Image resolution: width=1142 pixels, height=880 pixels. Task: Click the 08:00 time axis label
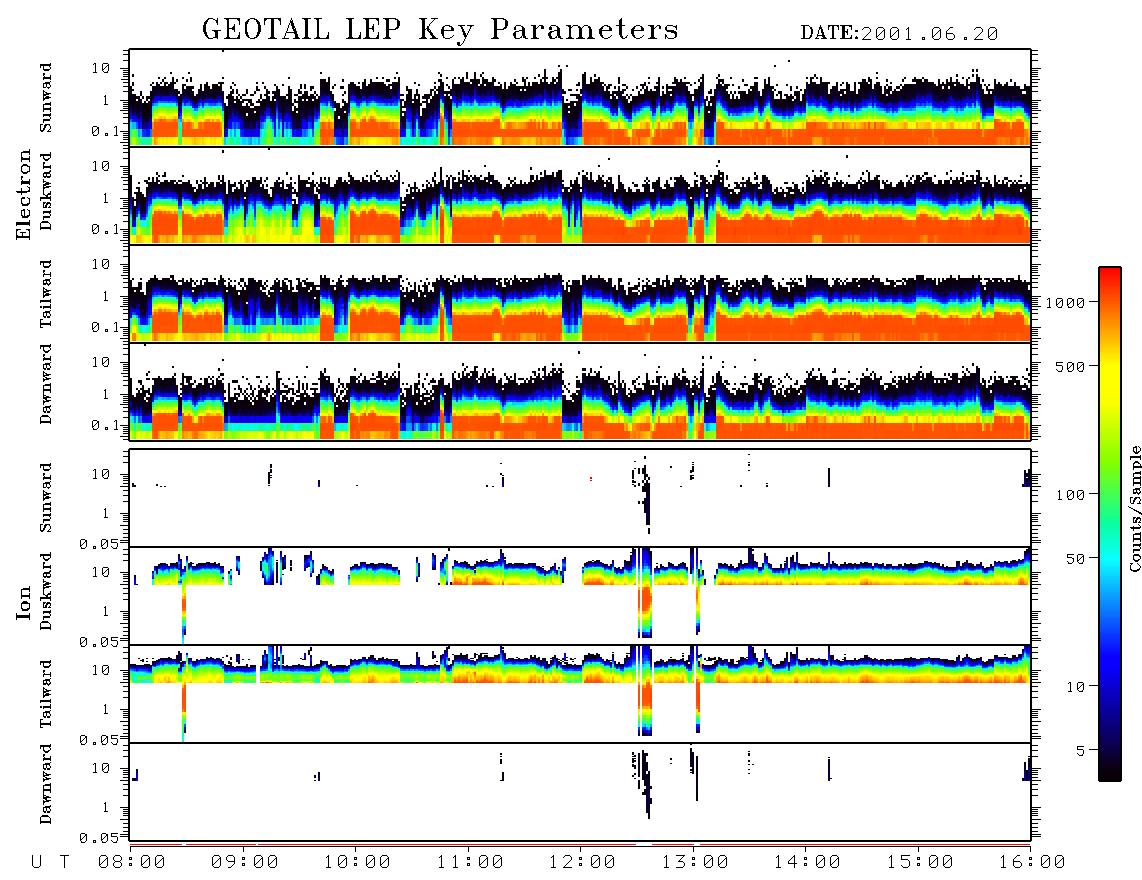pos(132,863)
